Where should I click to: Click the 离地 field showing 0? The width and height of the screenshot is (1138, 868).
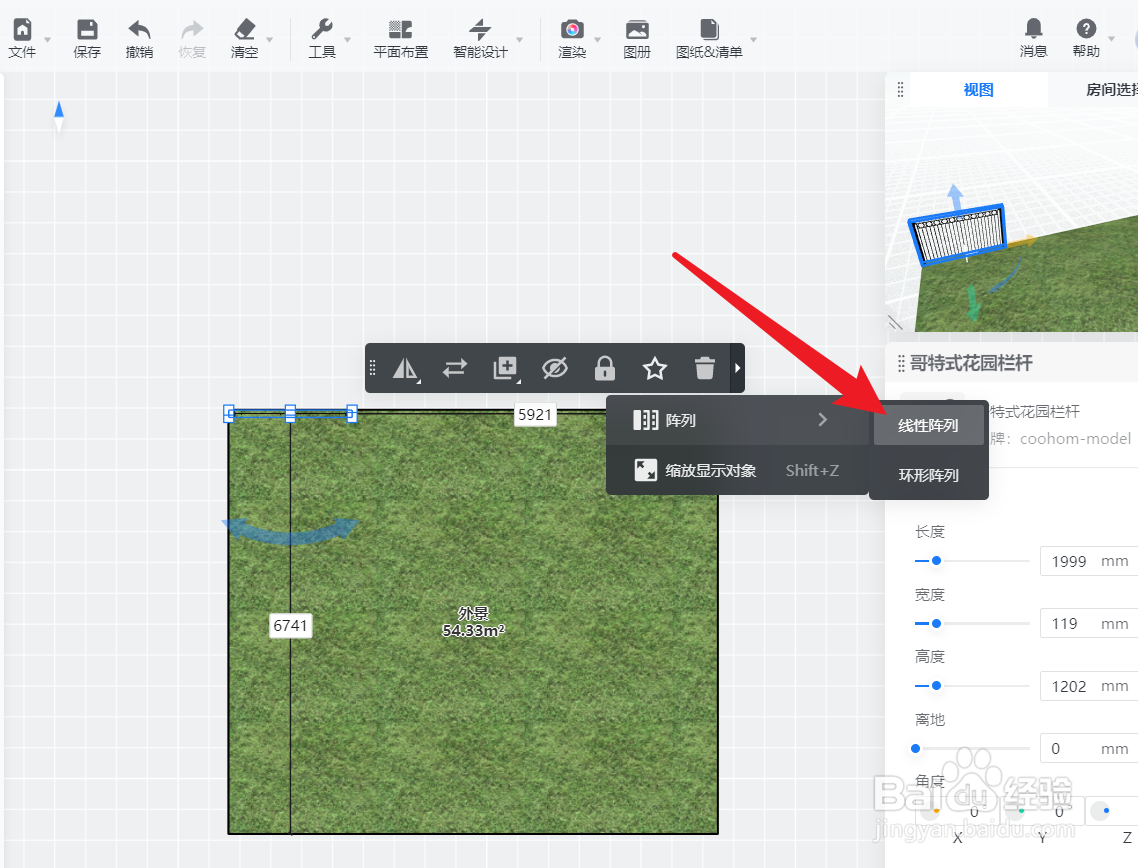[x=1089, y=748]
